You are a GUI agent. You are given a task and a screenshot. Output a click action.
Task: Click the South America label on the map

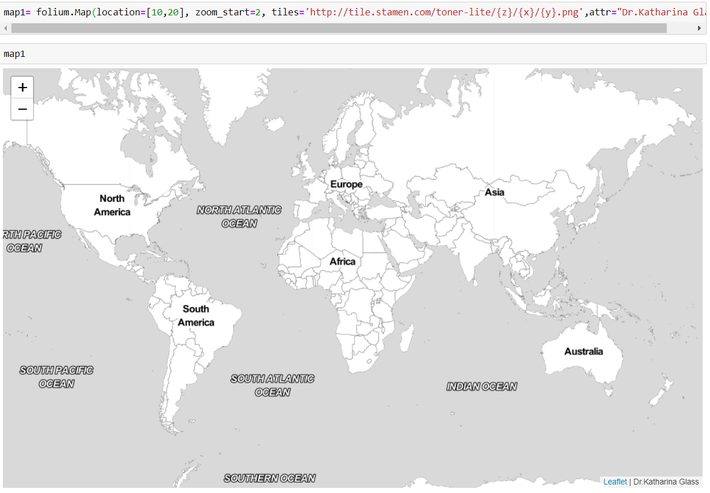pos(196,316)
